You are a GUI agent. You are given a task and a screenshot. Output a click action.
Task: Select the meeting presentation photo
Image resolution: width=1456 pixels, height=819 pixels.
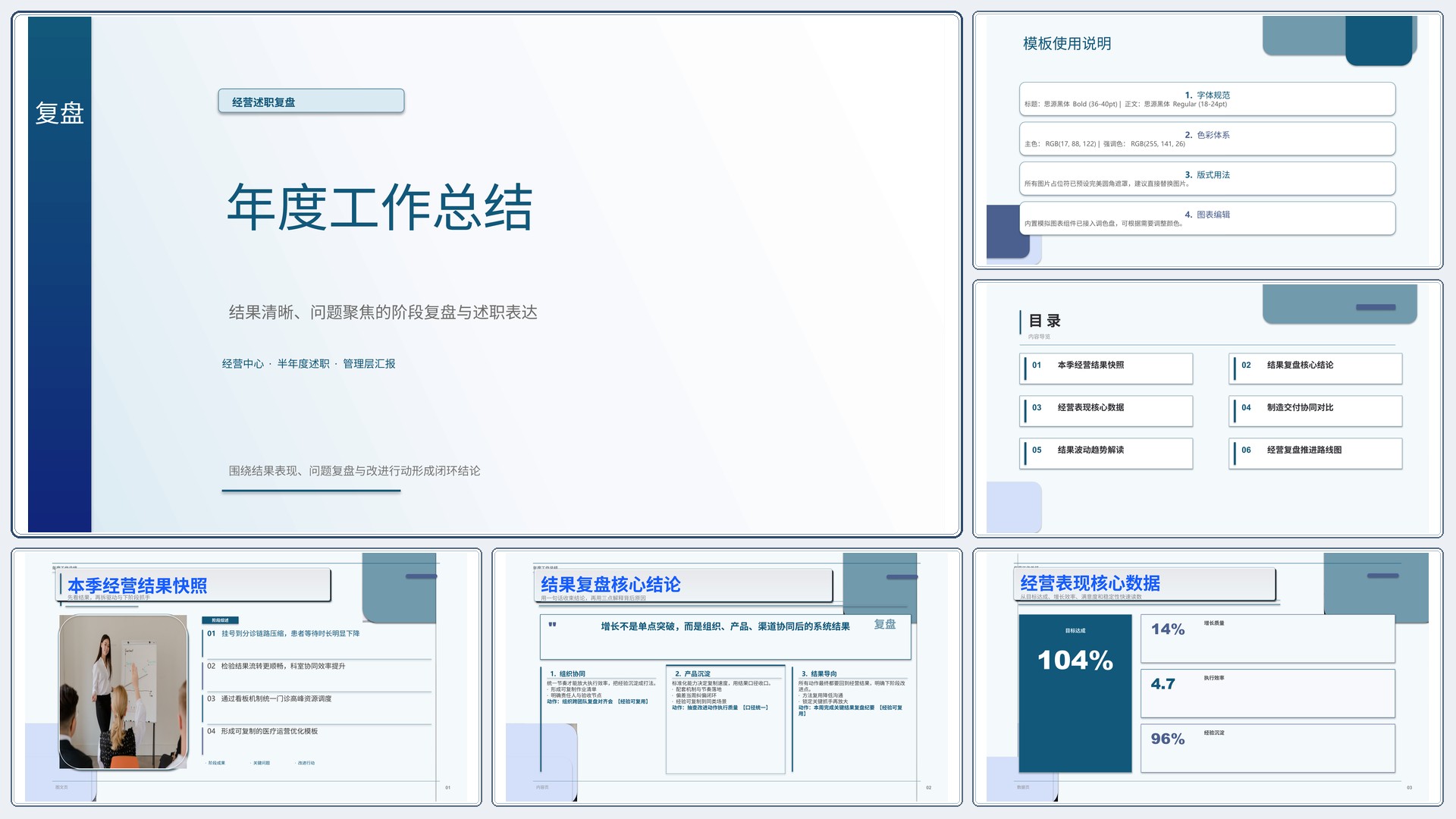[124, 692]
